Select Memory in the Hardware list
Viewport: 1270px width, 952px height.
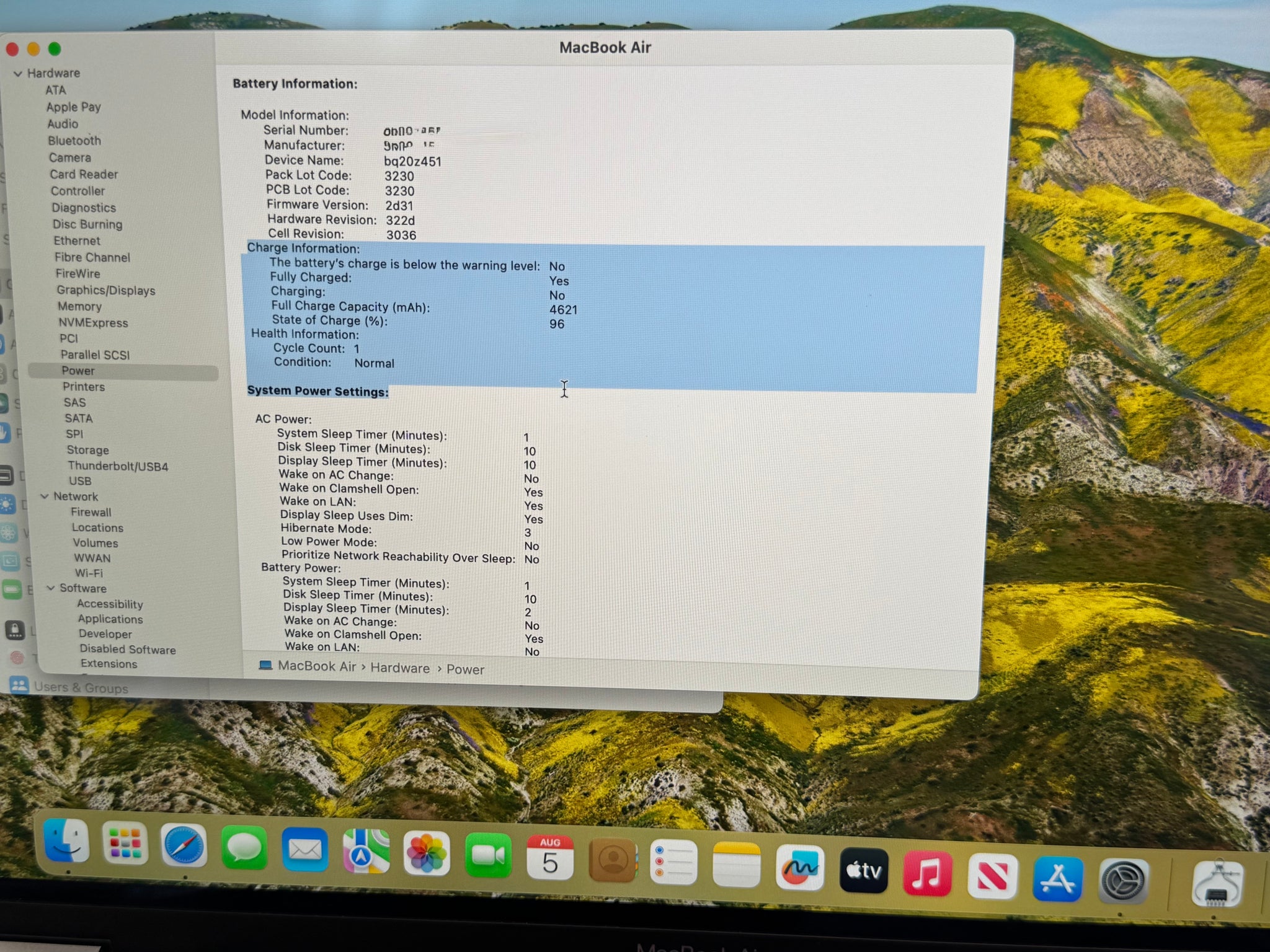pyautogui.click(x=79, y=306)
